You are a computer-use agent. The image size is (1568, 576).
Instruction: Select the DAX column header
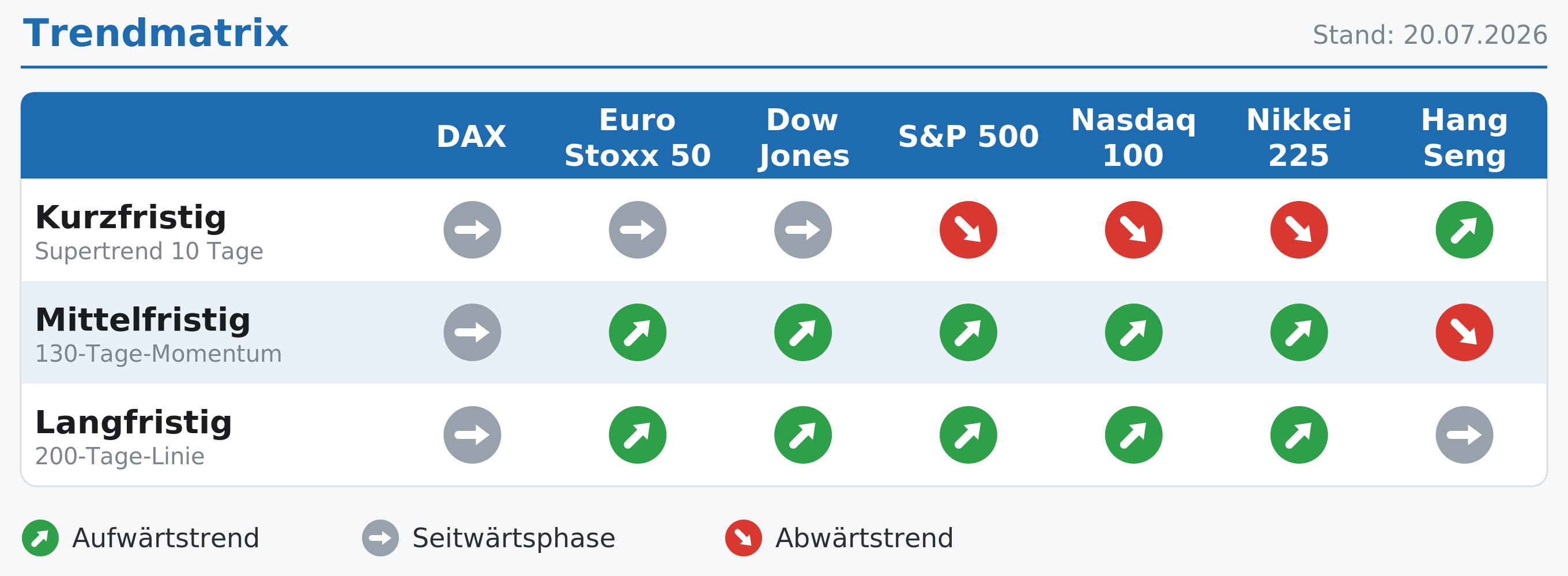coord(472,137)
